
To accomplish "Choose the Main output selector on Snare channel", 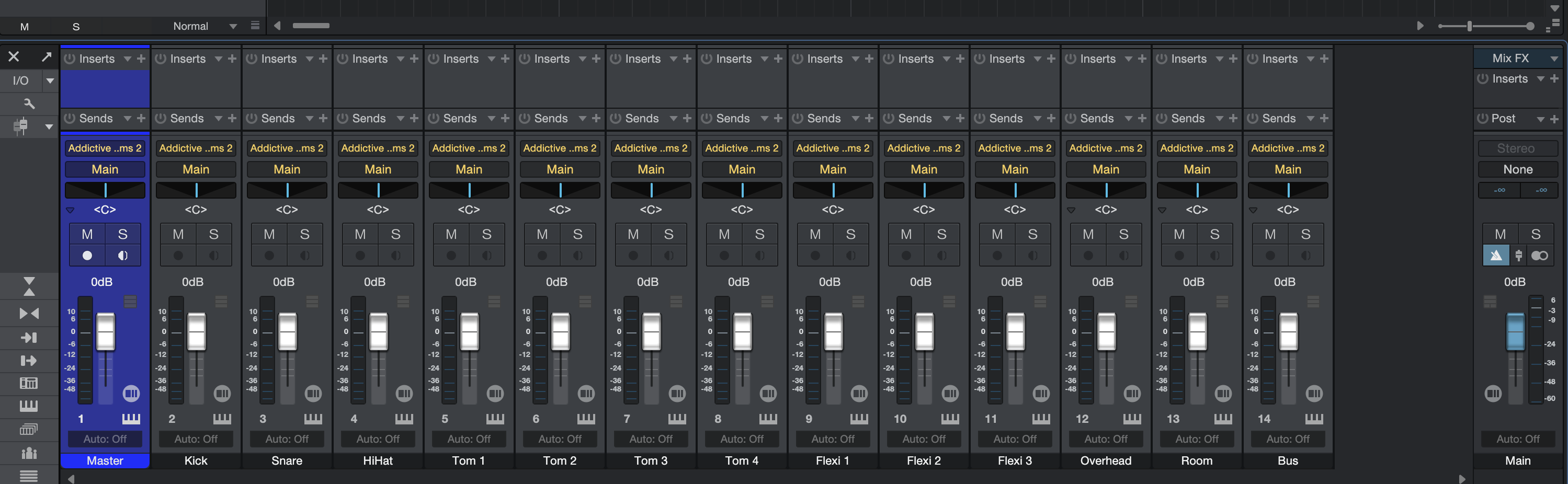I will pyautogui.click(x=287, y=169).
